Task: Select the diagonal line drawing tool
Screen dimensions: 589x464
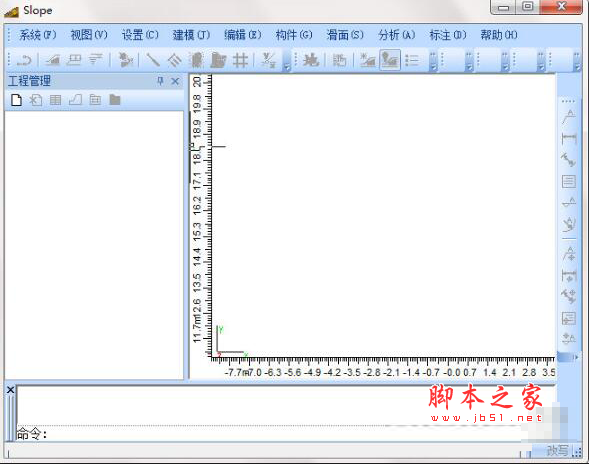Action: [153, 60]
